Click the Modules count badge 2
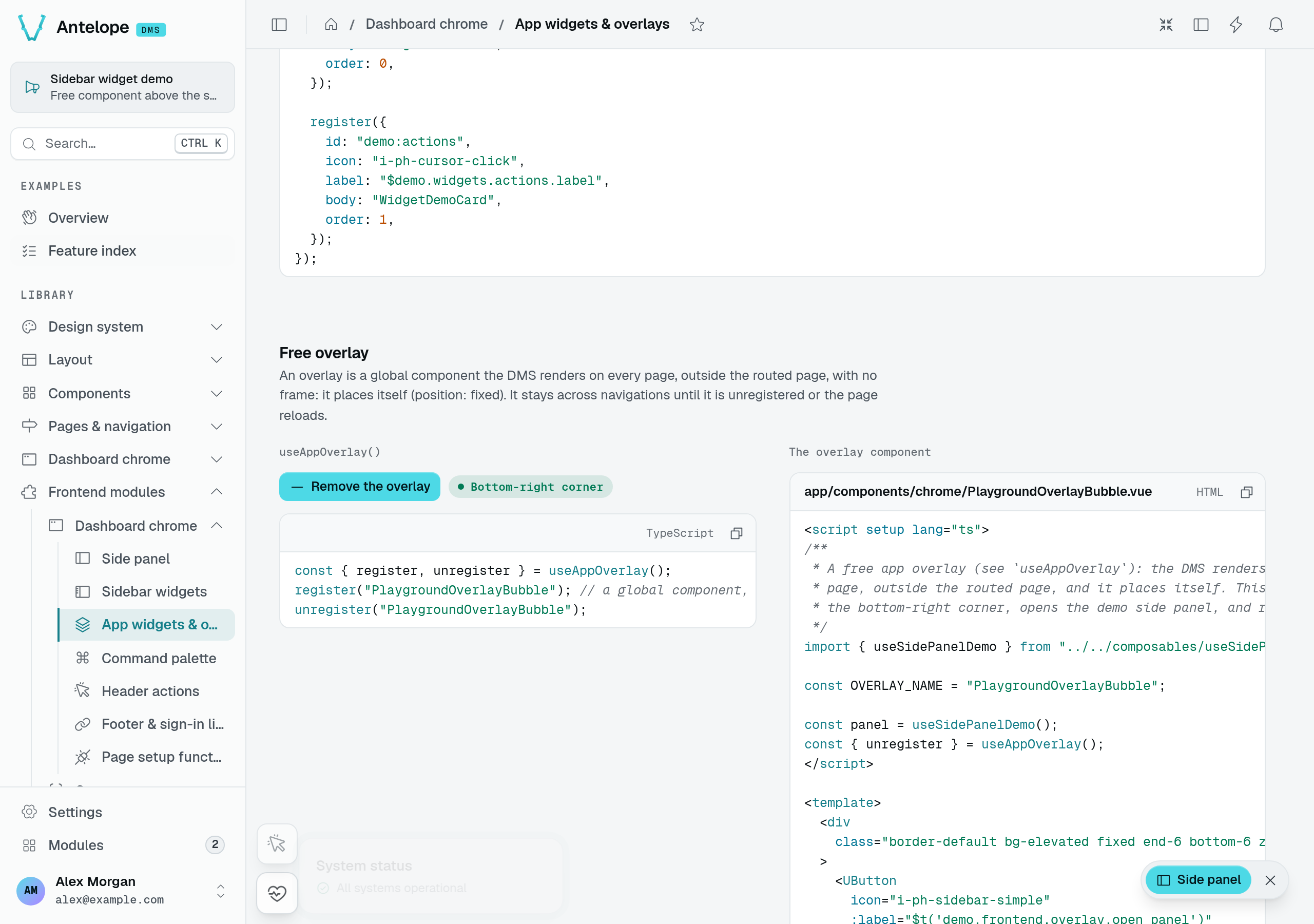The height and width of the screenshot is (924, 1314). [x=215, y=844]
